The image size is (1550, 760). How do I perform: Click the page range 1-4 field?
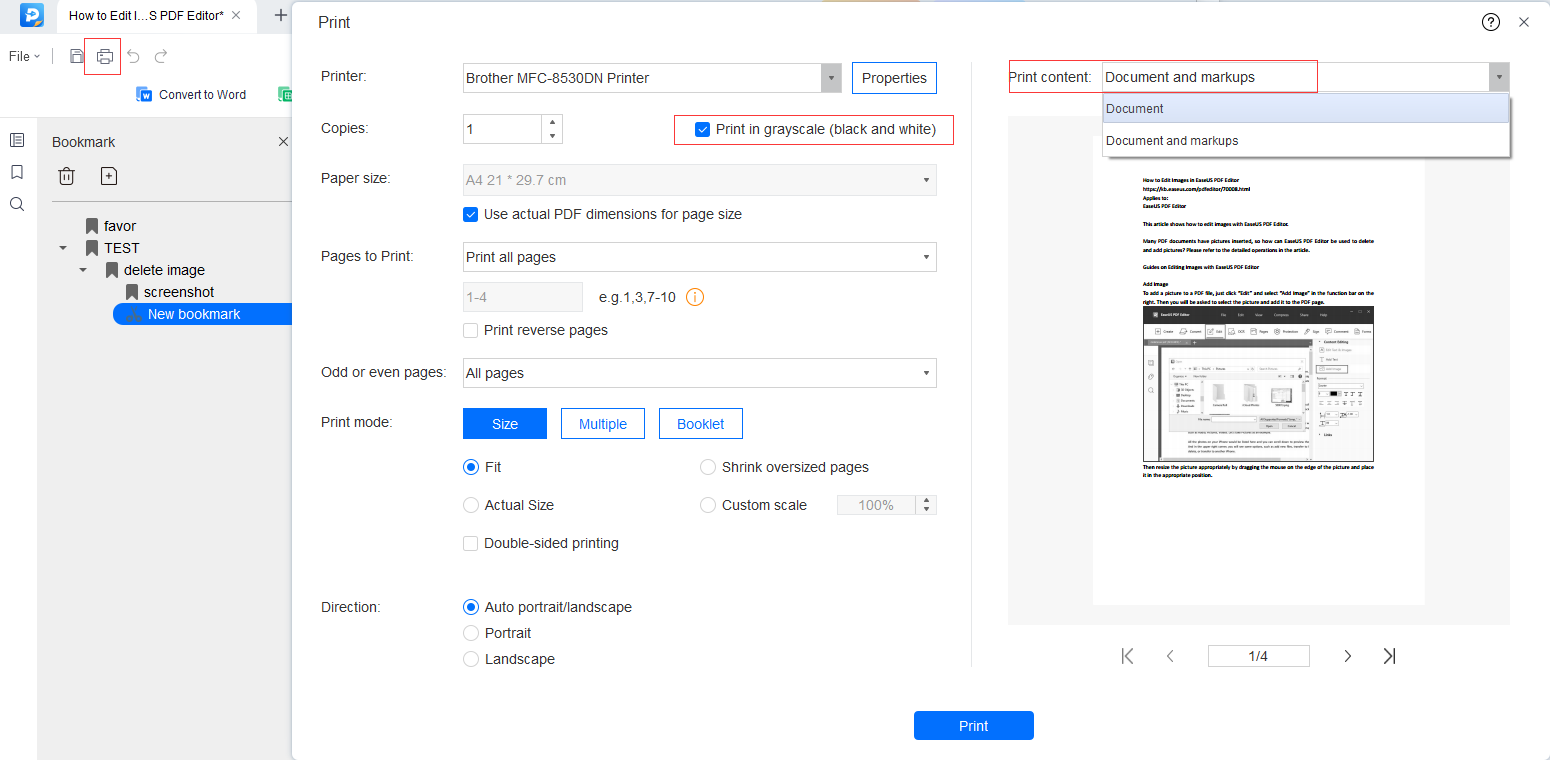(523, 297)
